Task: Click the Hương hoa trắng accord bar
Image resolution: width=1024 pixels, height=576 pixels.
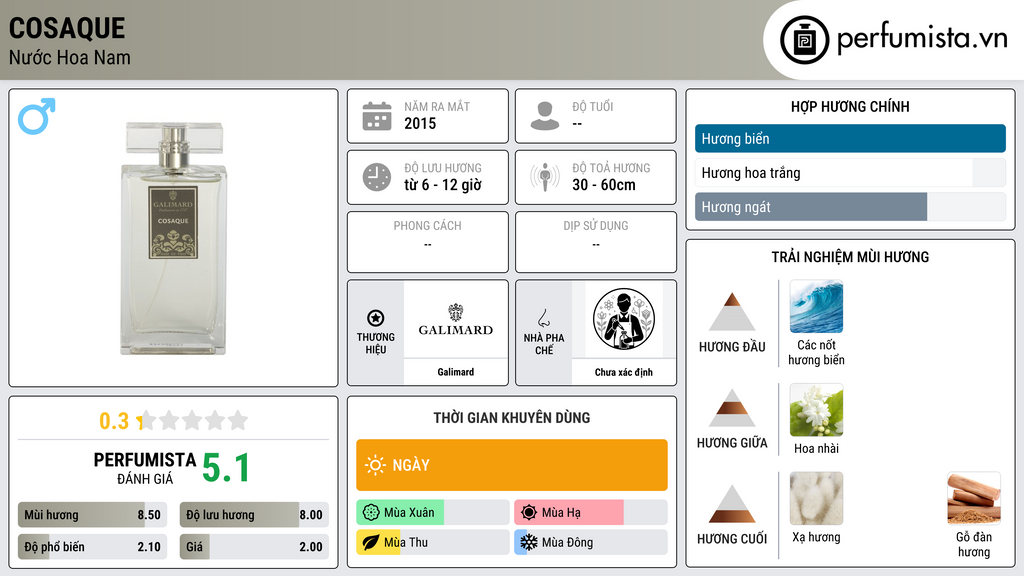Action: coord(850,172)
